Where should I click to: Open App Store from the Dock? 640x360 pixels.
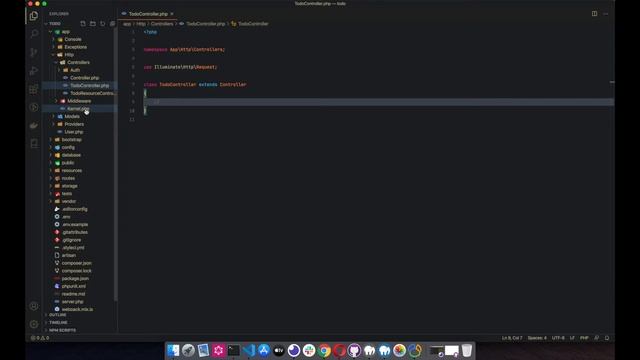pyautogui.click(x=264, y=350)
